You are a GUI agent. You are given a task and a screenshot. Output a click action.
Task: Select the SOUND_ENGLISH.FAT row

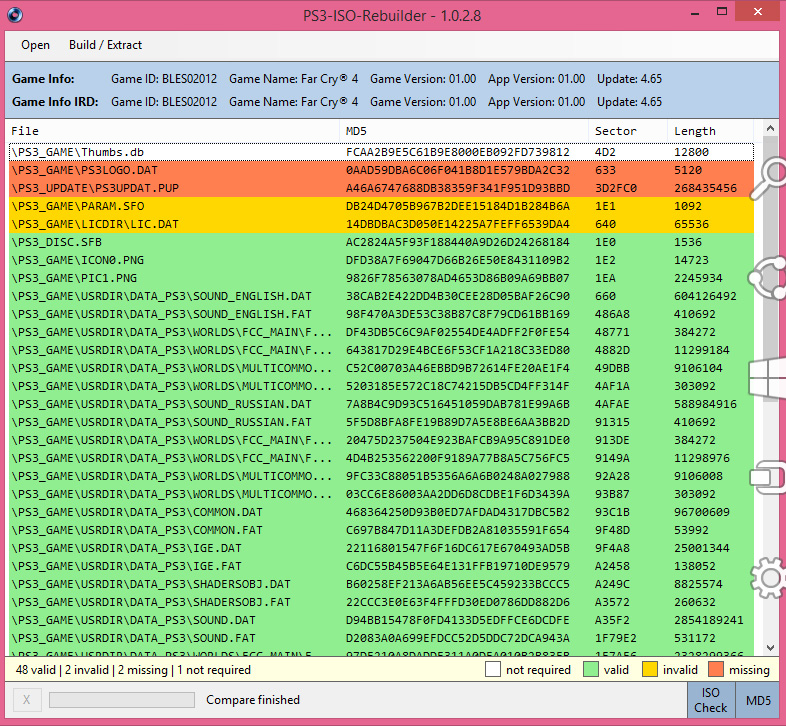[x=381, y=314]
